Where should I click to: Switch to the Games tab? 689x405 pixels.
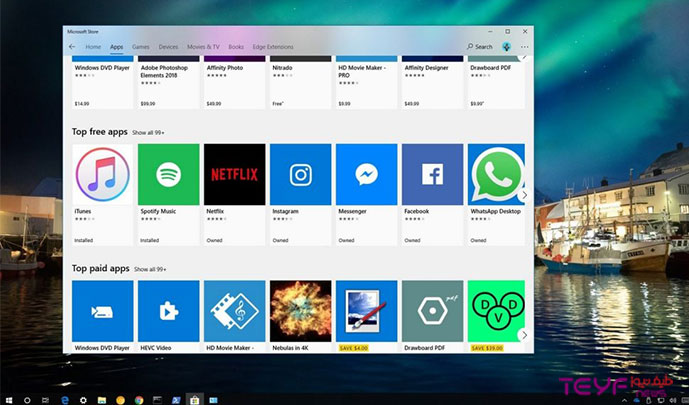[x=141, y=47]
